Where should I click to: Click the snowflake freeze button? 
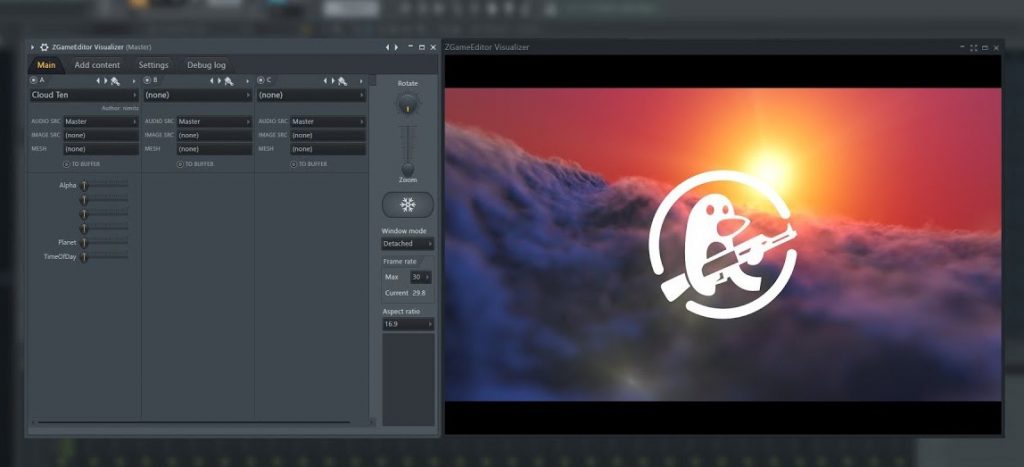click(x=408, y=205)
